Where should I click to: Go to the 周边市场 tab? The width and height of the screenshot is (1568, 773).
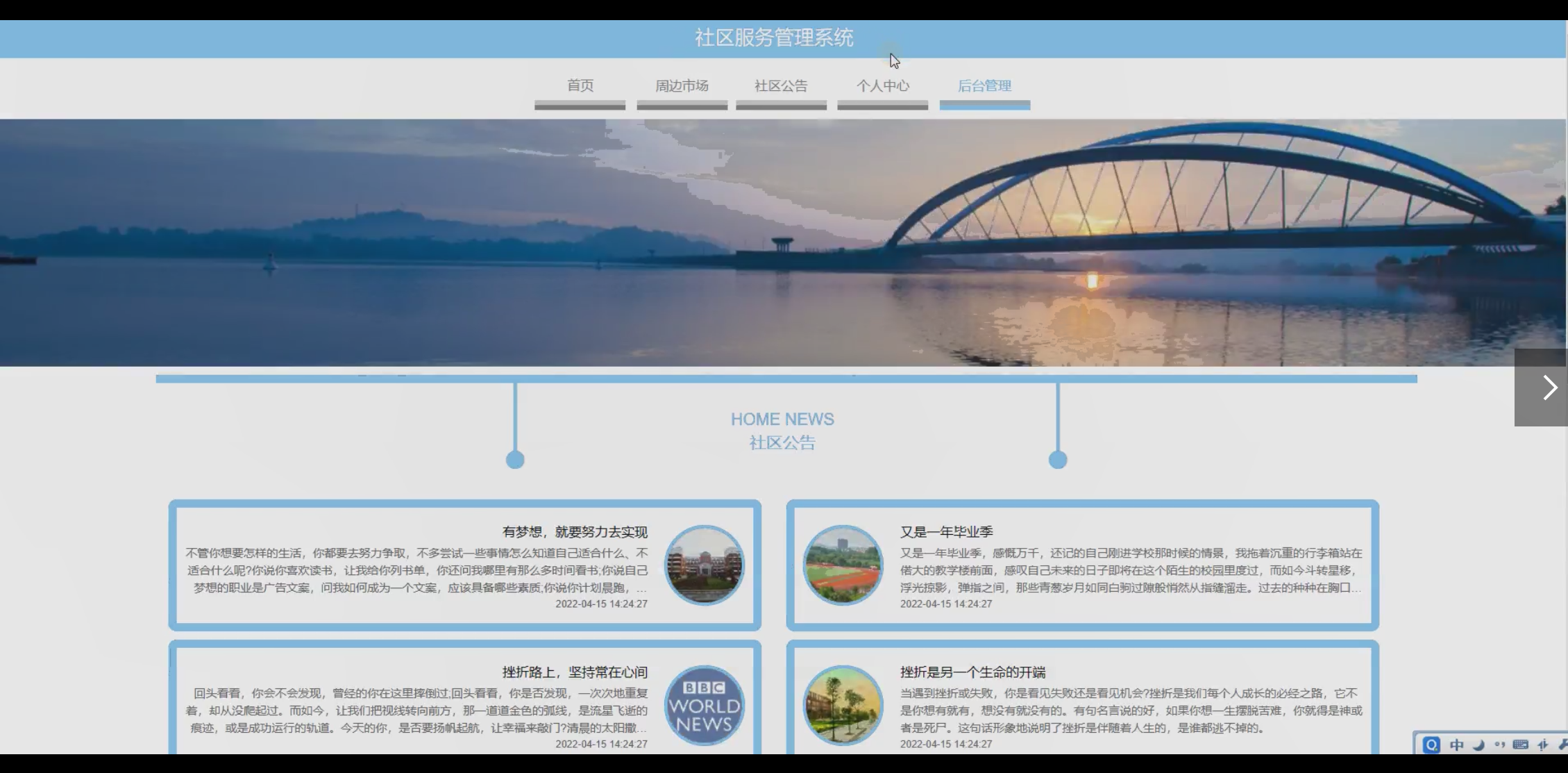coord(682,86)
